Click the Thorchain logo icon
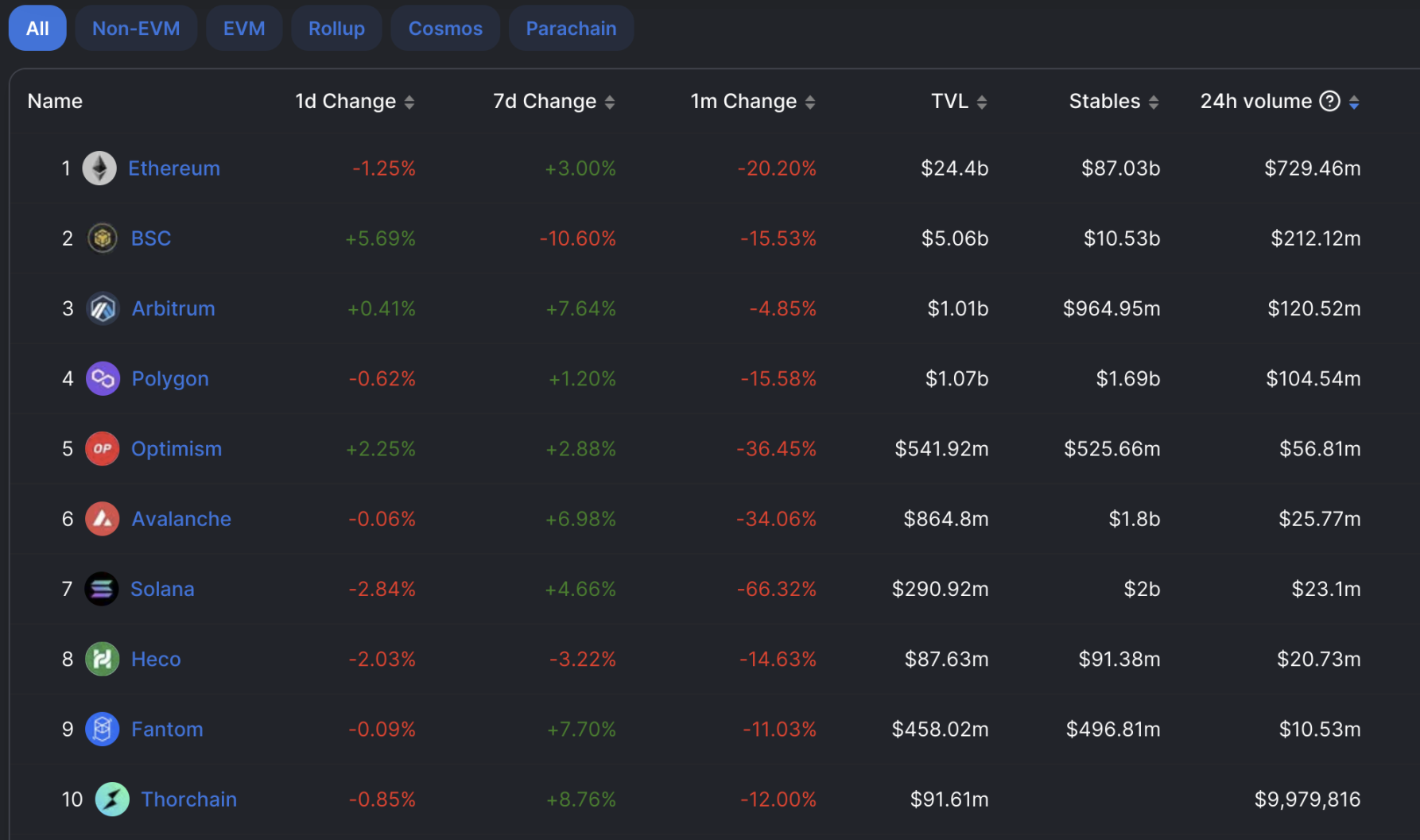 (x=112, y=799)
